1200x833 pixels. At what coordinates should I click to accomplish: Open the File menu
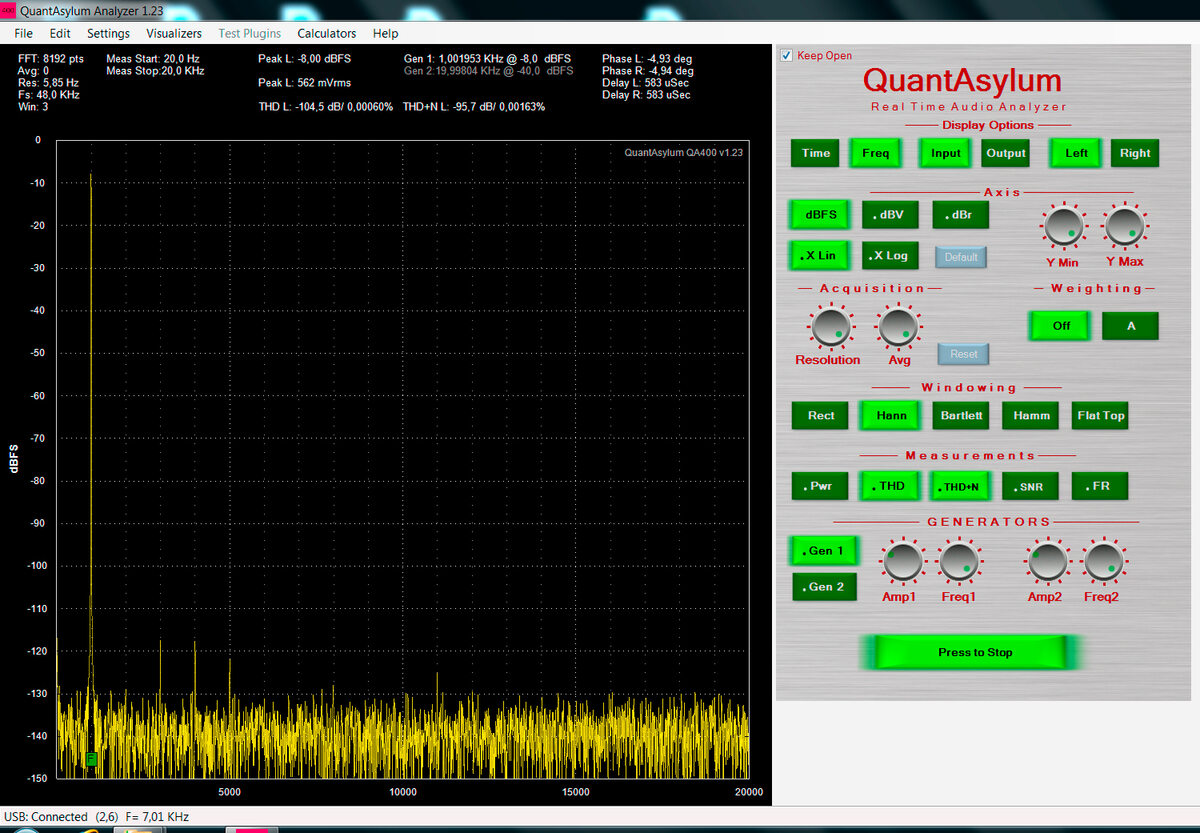pyautogui.click(x=23, y=33)
